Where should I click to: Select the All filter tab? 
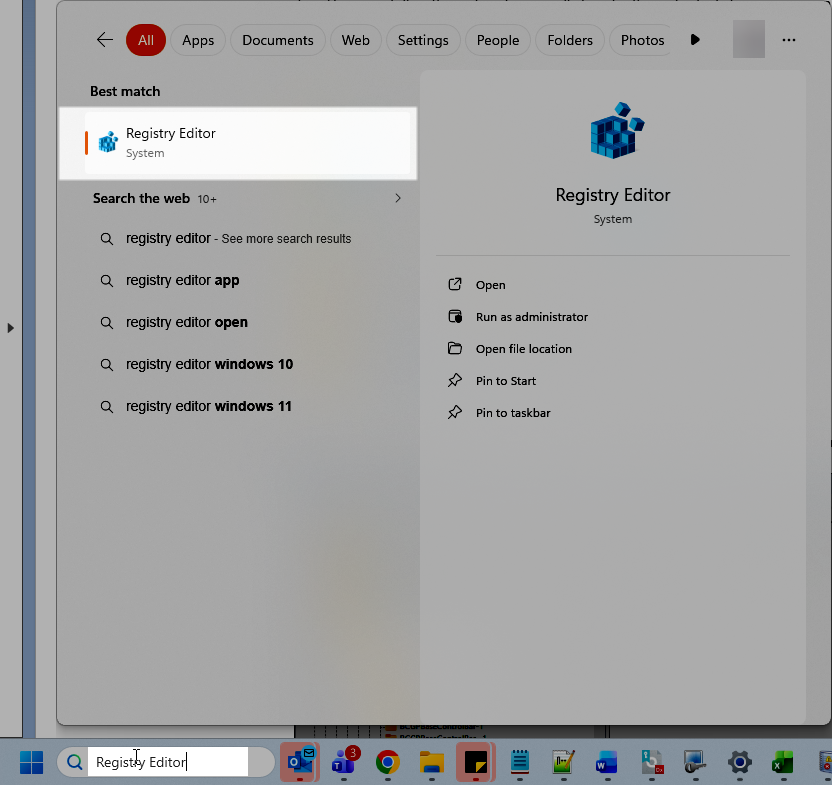coord(146,40)
